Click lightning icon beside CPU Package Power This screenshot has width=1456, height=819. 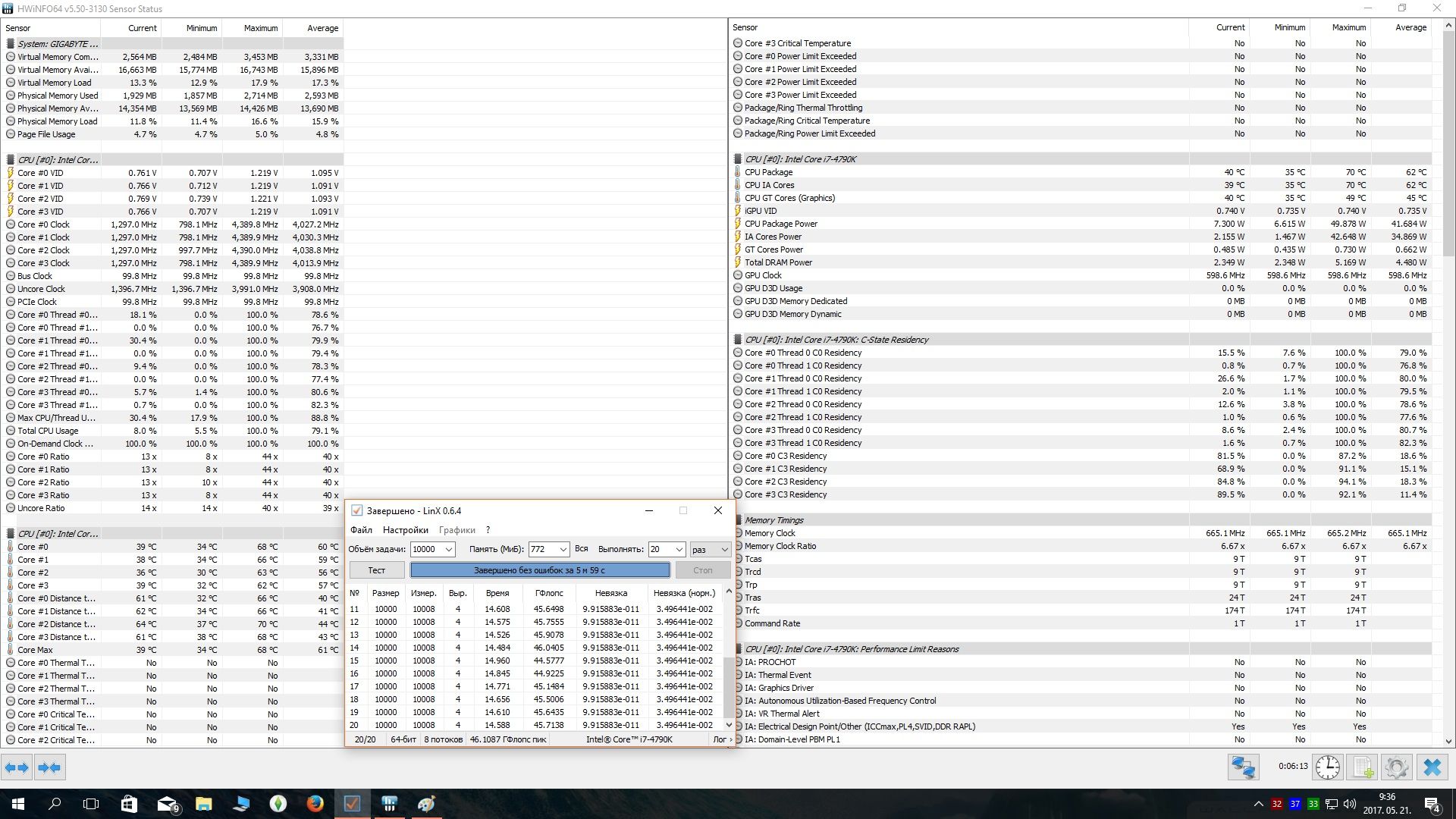(x=738, y=224)
